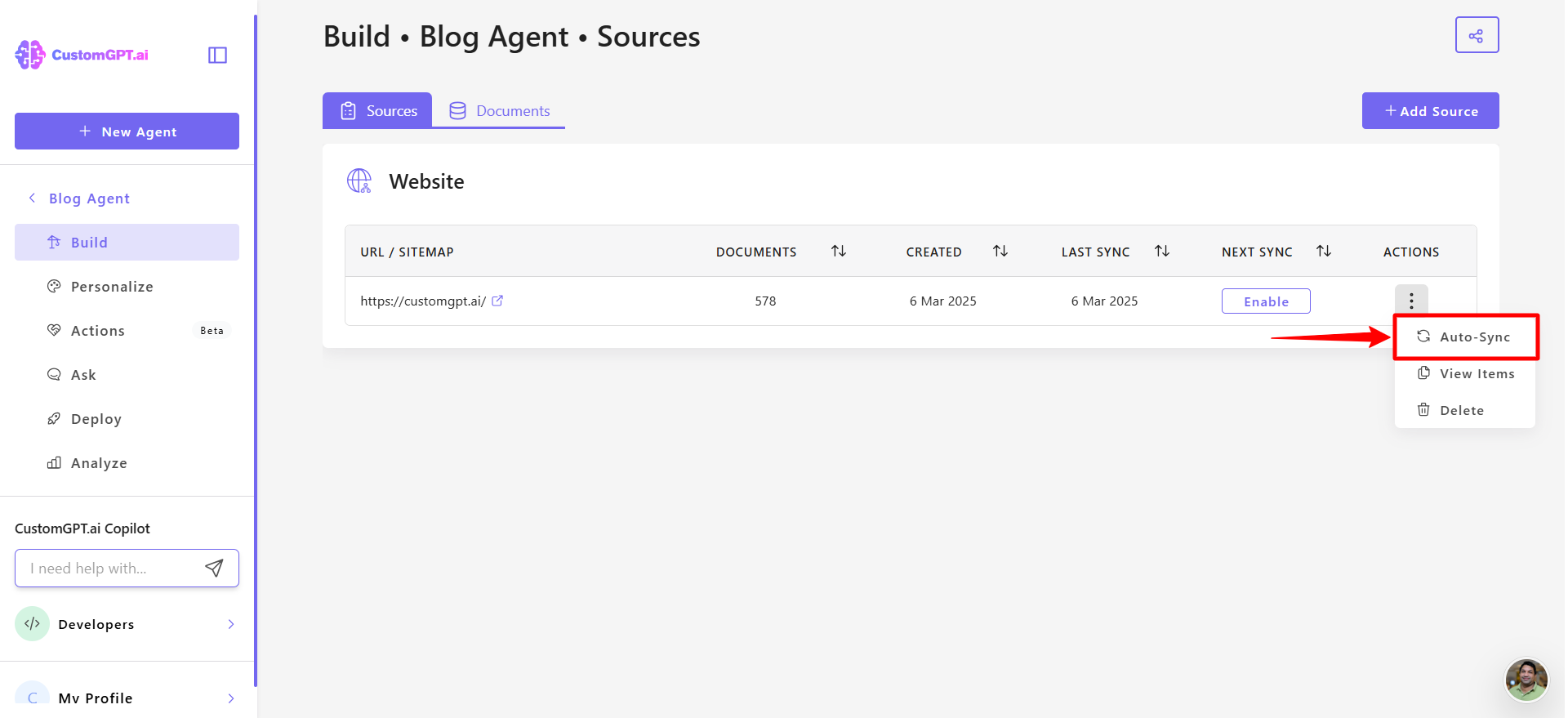The width and height of the screenshot is (1568, 718).
Task: Click the CustomGPT.ai Copilot heading
Action: click(x=82, y=528)
